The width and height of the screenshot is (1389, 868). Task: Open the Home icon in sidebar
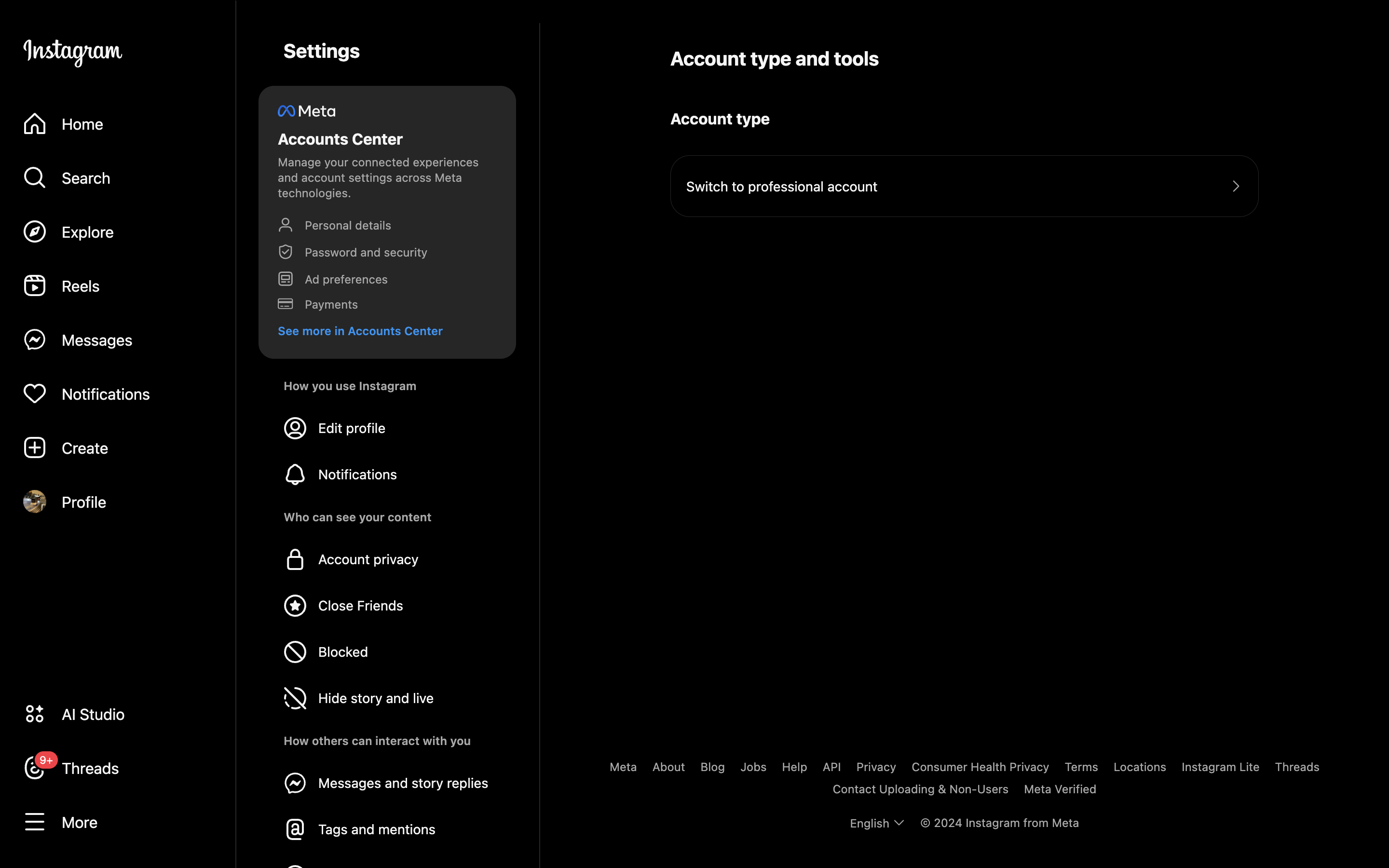tap(34, 124)
